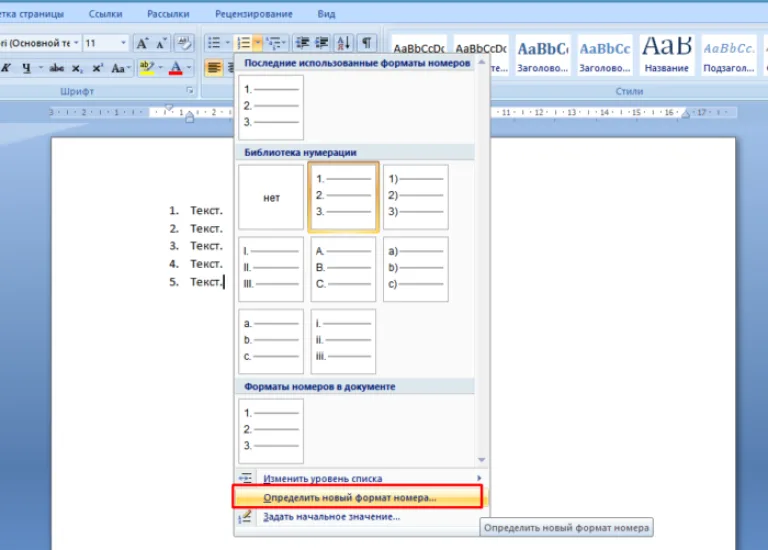Open font size dropdown
Screen dimensions: 768x550
click(x=123, y=43)
